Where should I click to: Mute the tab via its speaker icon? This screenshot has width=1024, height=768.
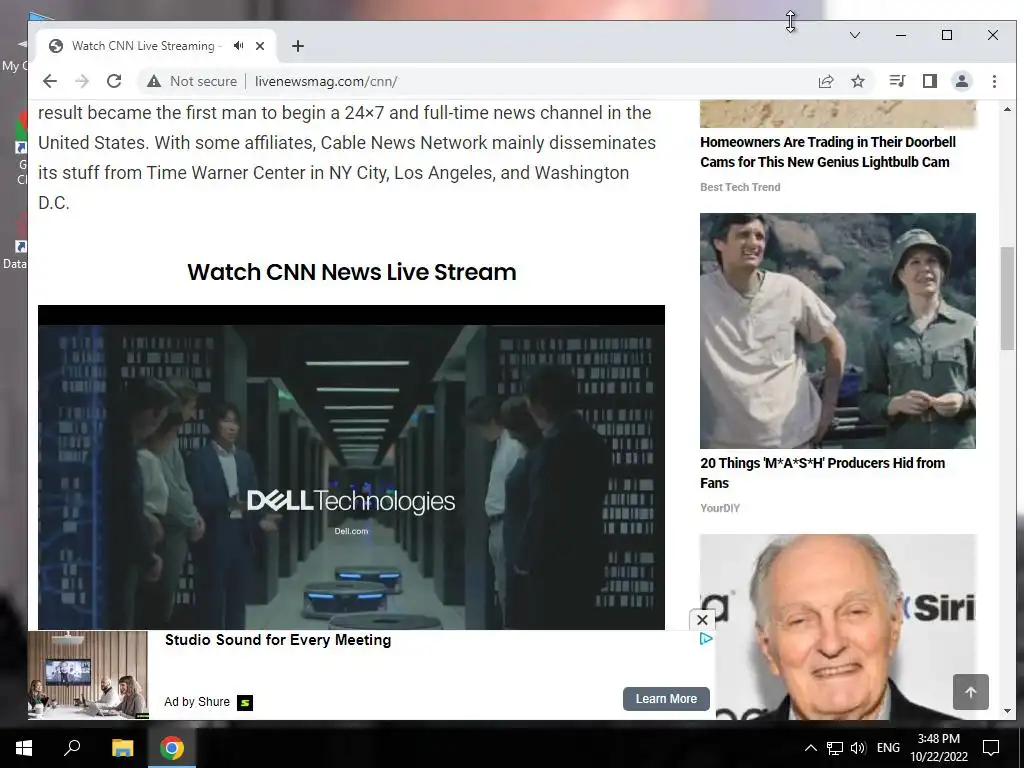(x=239, y=46)
